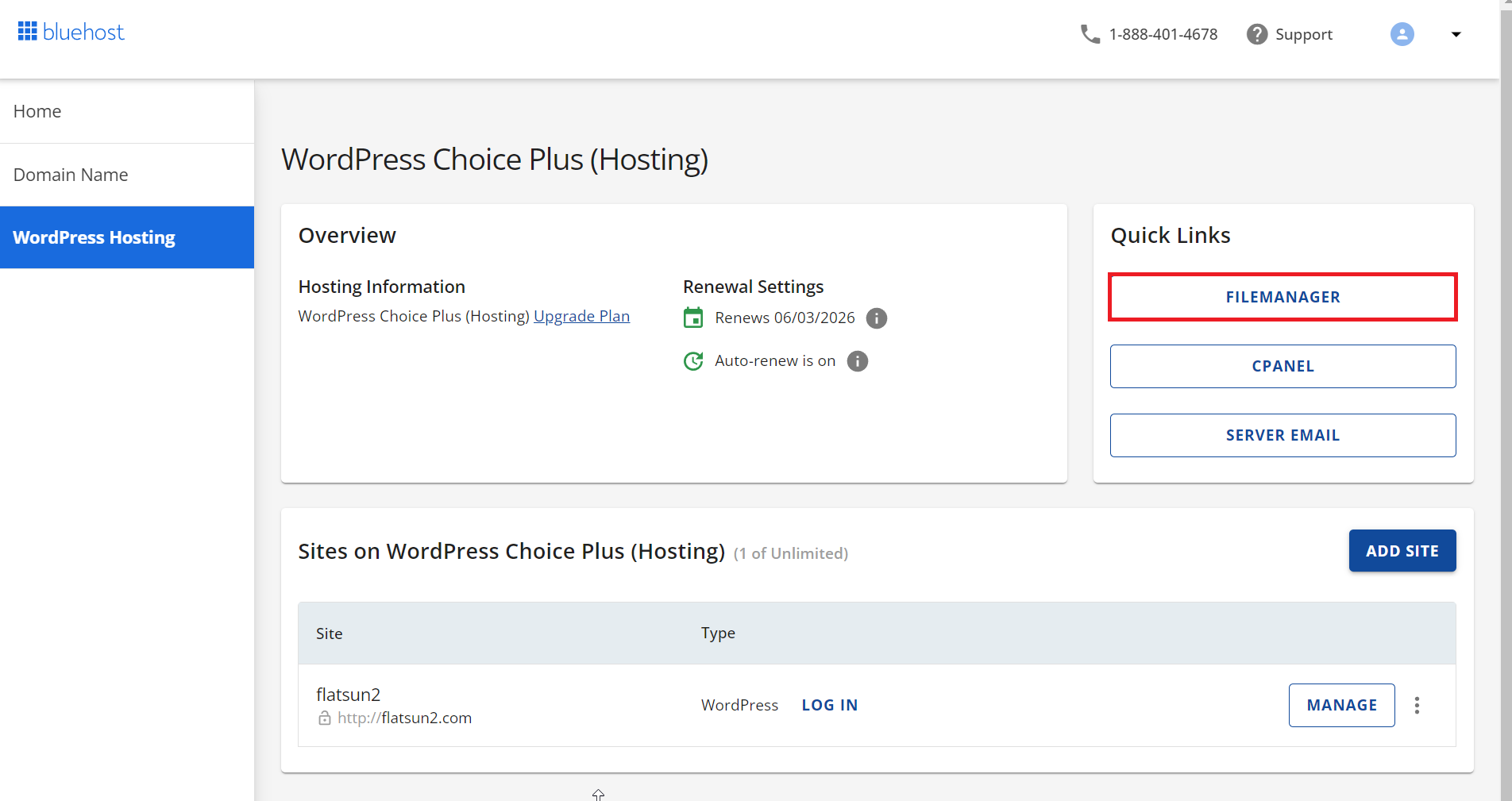Open SERVER EMAIL quick link

click(1282, 435)
